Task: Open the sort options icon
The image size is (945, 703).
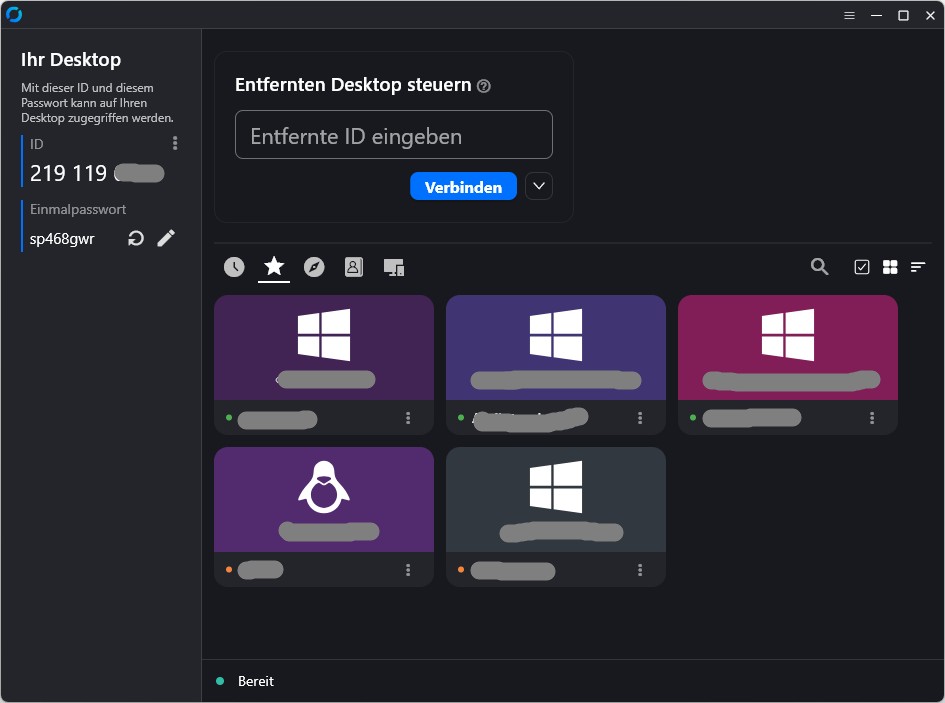Action: [x=918, y=266]
